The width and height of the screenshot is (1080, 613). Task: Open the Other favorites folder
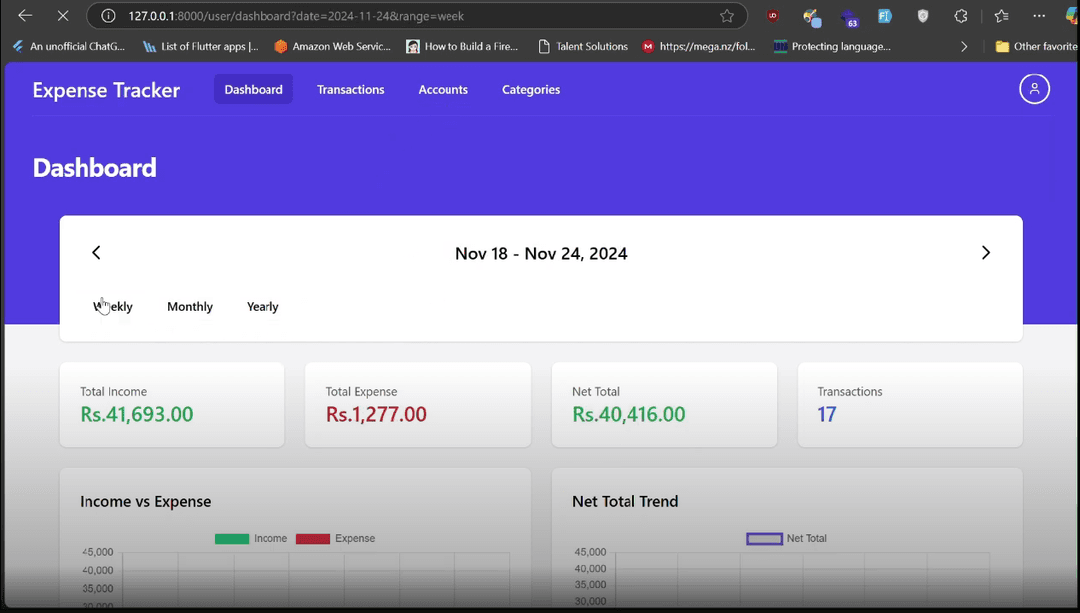point(1036,46)
